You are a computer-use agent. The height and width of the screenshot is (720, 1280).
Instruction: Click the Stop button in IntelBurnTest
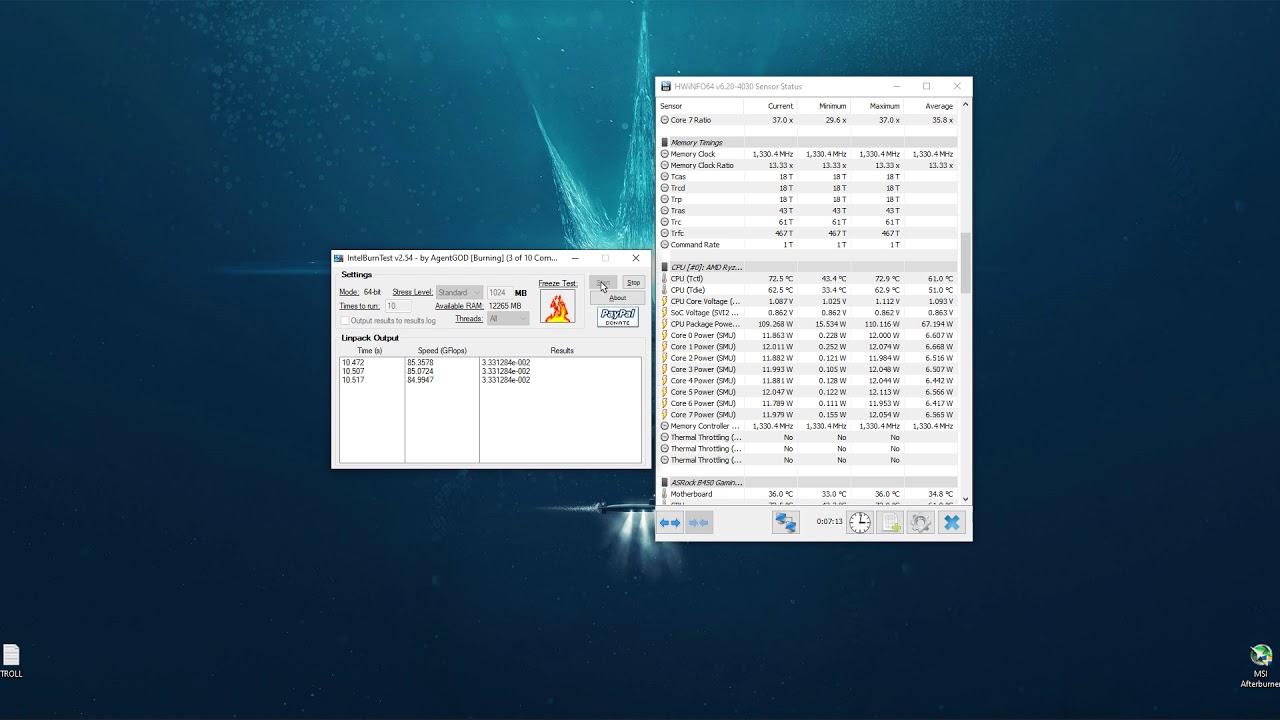633,283
